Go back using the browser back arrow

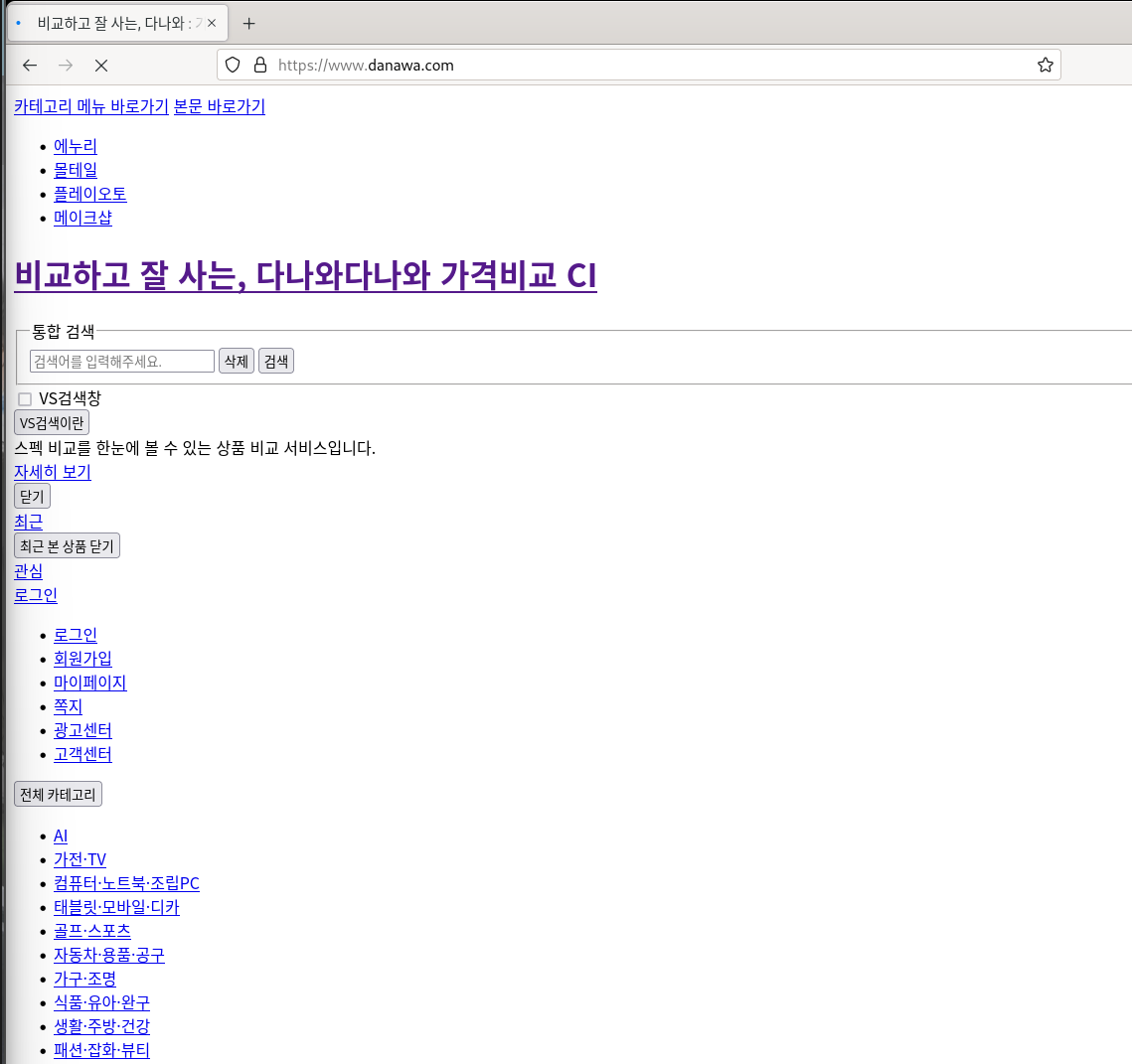30,66
